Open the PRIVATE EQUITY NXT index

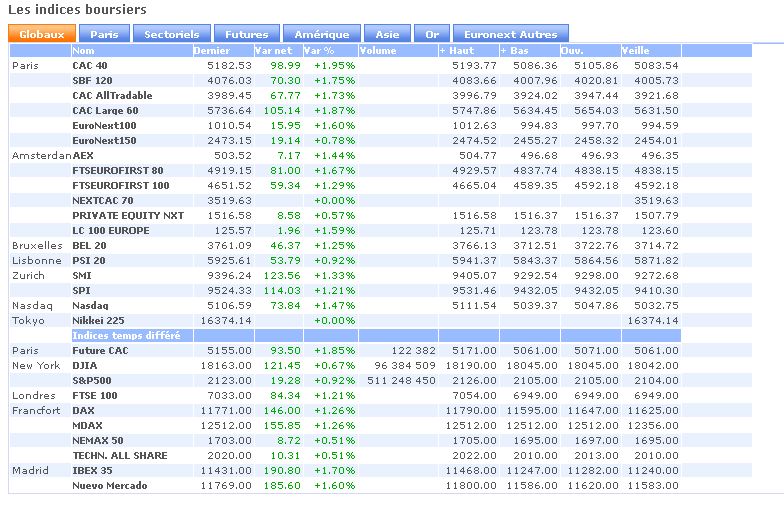[x=128, y=216]
